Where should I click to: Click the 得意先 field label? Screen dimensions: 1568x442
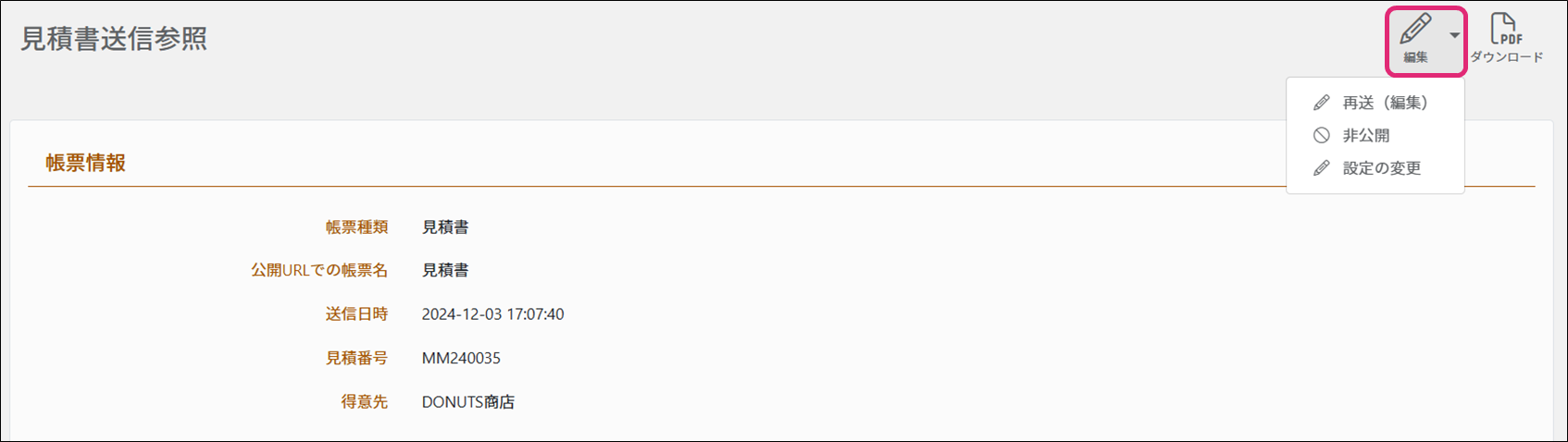coord(364,402)
